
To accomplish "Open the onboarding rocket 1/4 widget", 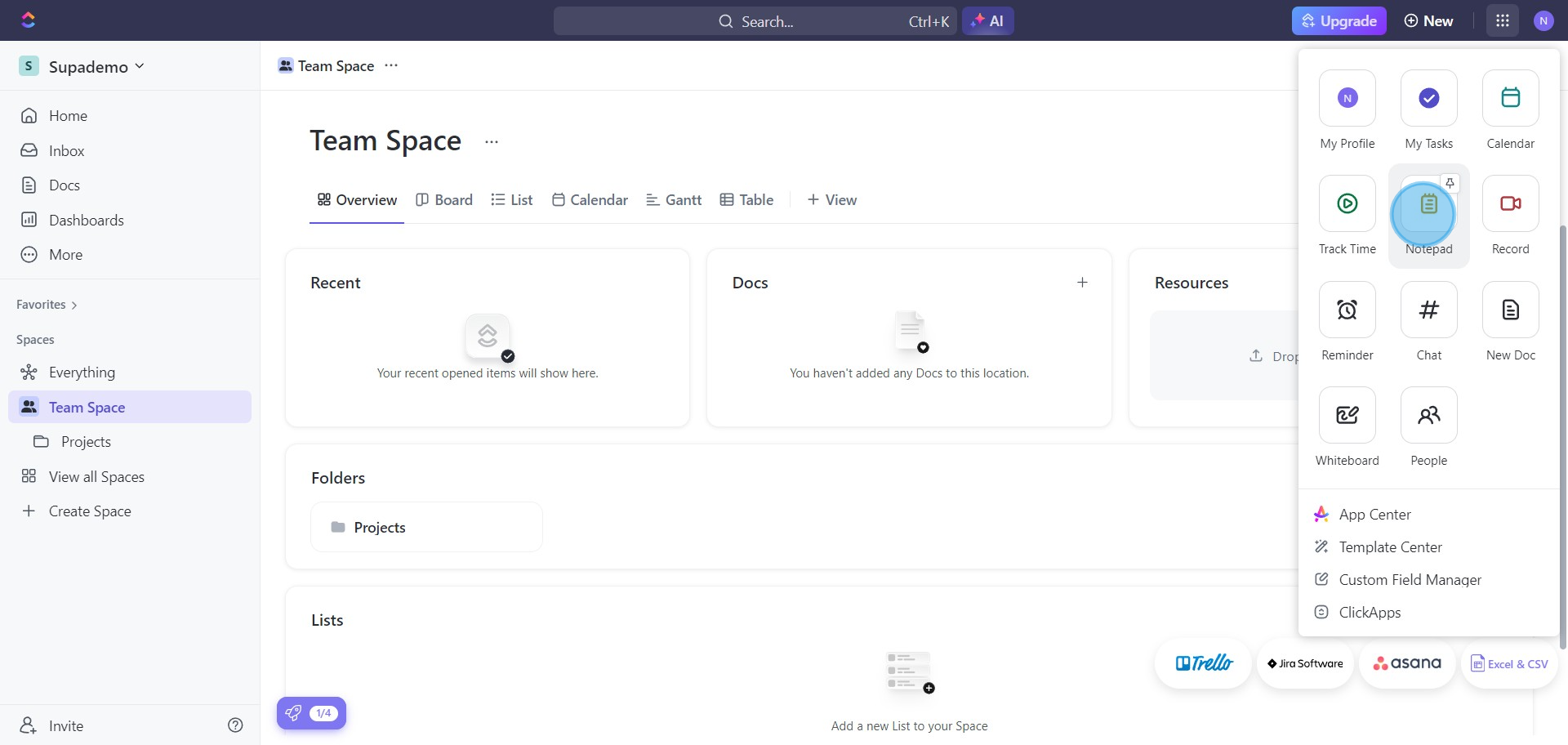I will point(311,713).
